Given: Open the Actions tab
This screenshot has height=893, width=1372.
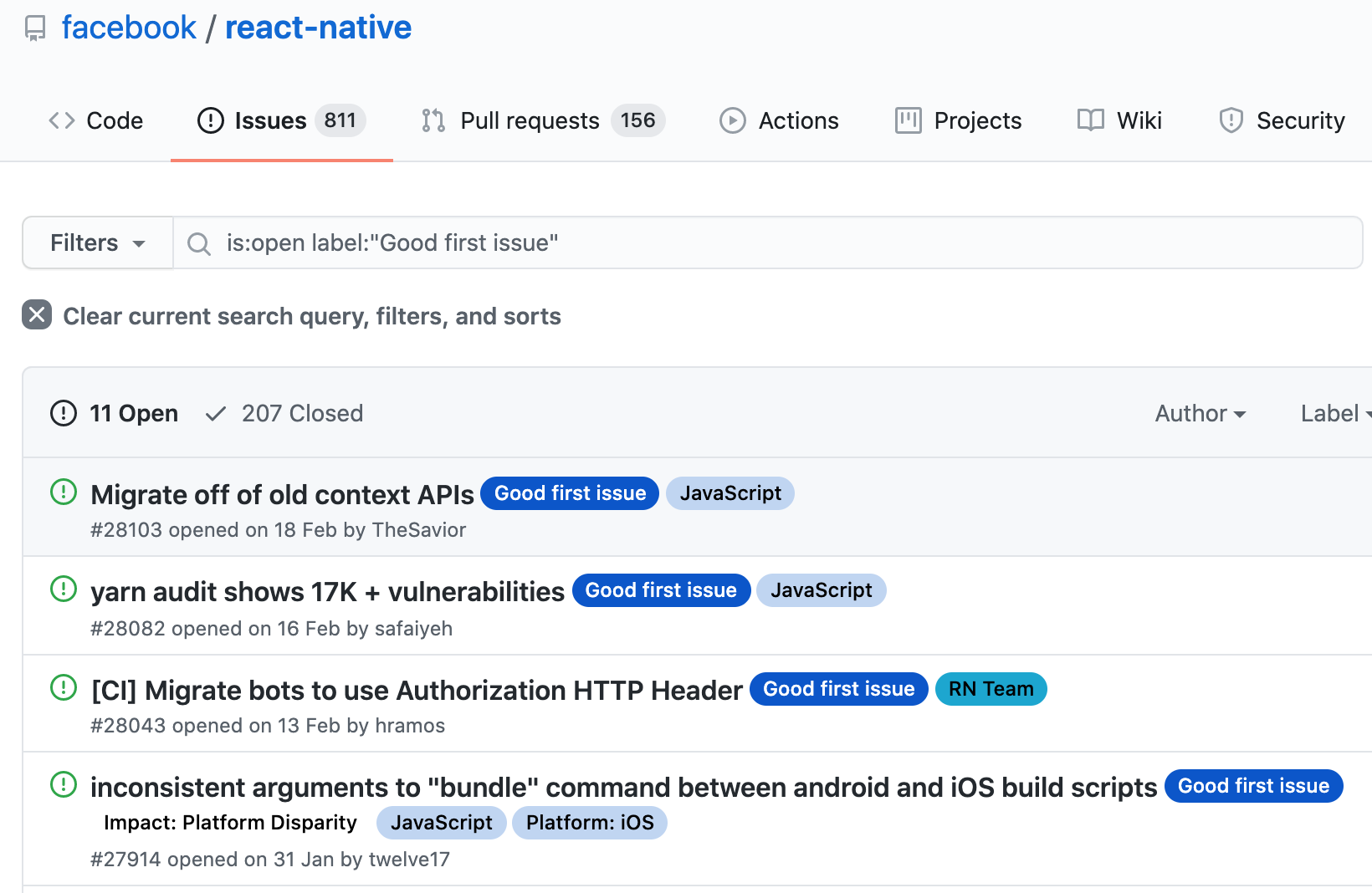Looking at the screenshot, I should point(779,120).
